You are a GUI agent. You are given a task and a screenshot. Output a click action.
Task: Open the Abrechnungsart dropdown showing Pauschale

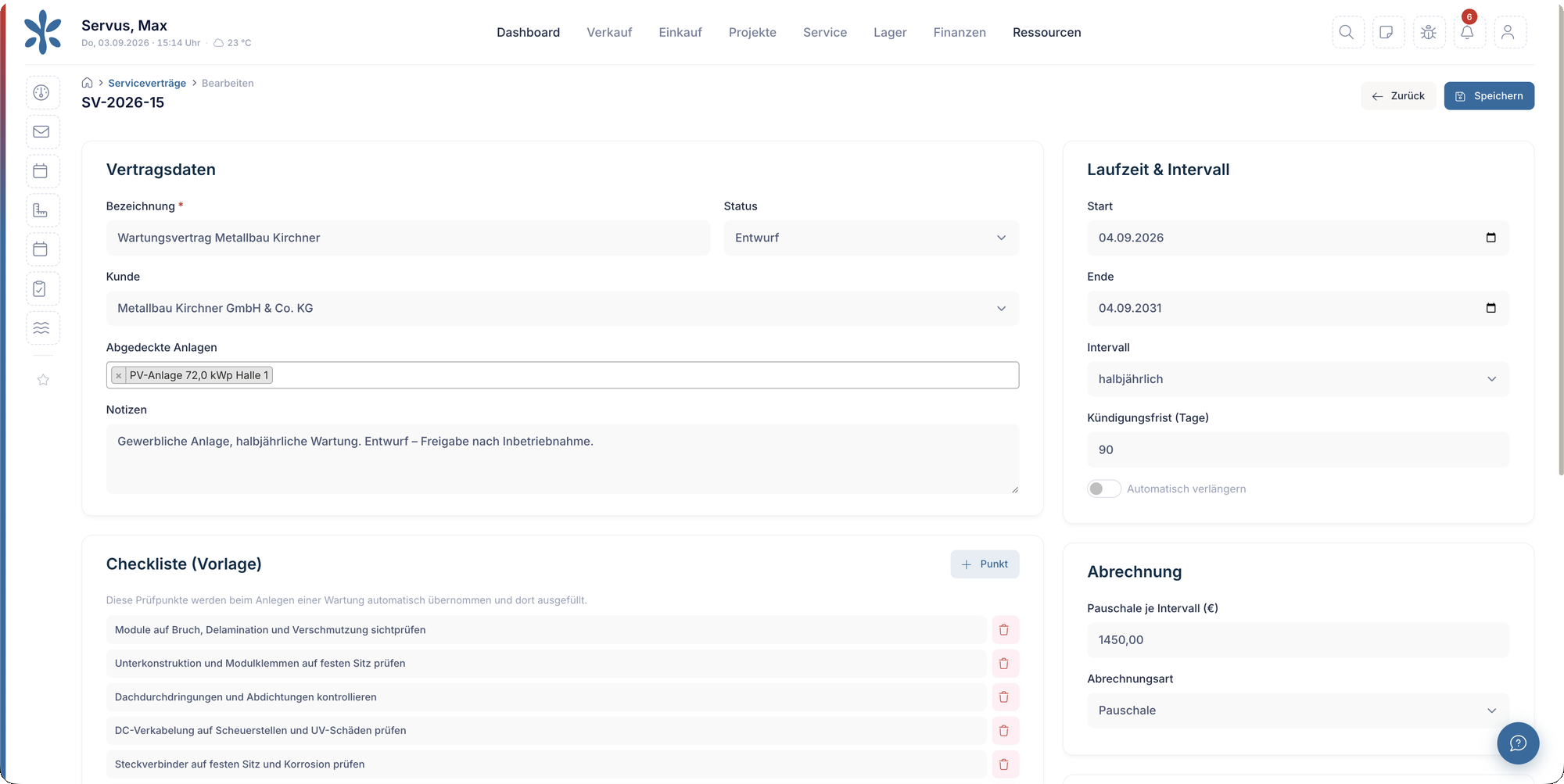[1298, 711]
